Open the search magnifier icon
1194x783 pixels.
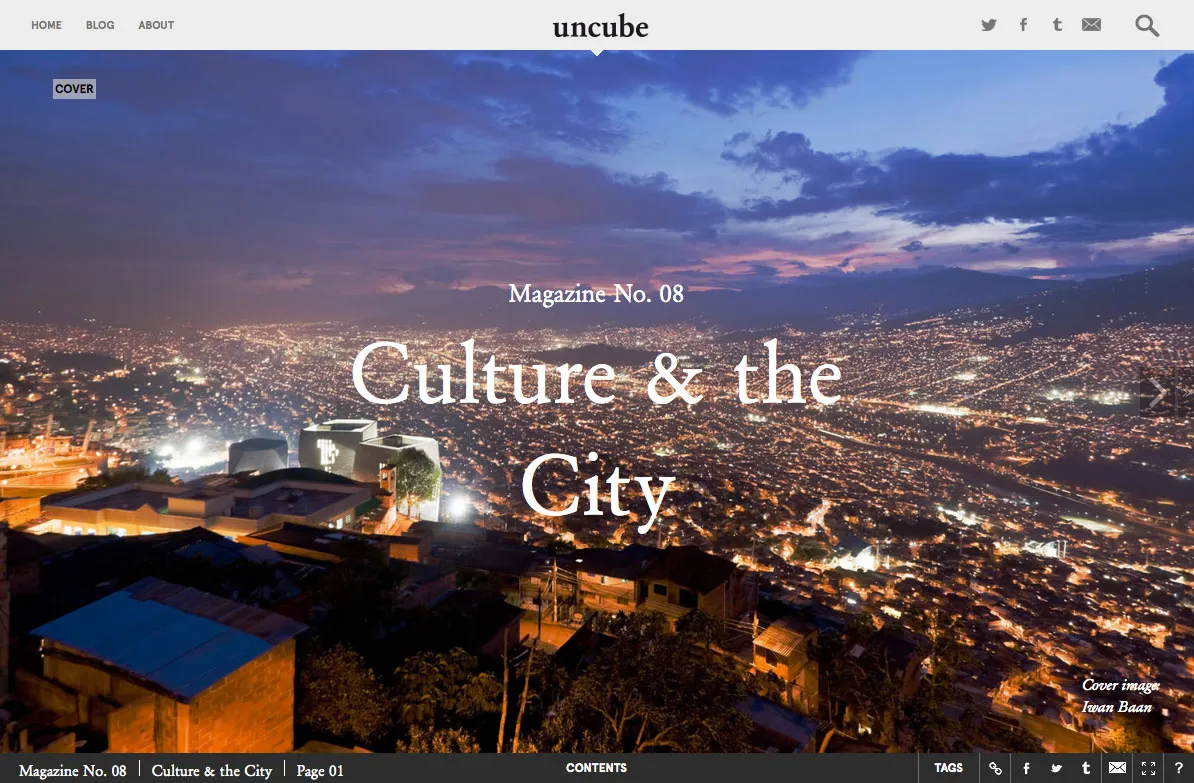[1147, 26]
